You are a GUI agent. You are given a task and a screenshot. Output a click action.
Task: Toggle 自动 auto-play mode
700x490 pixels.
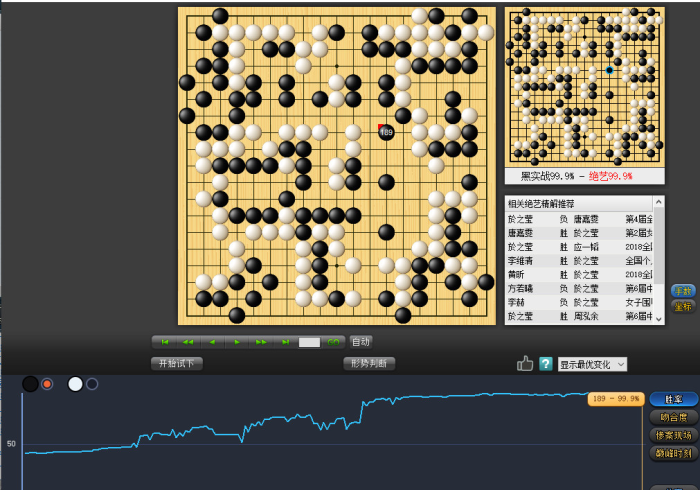click(x=361, y=342)
